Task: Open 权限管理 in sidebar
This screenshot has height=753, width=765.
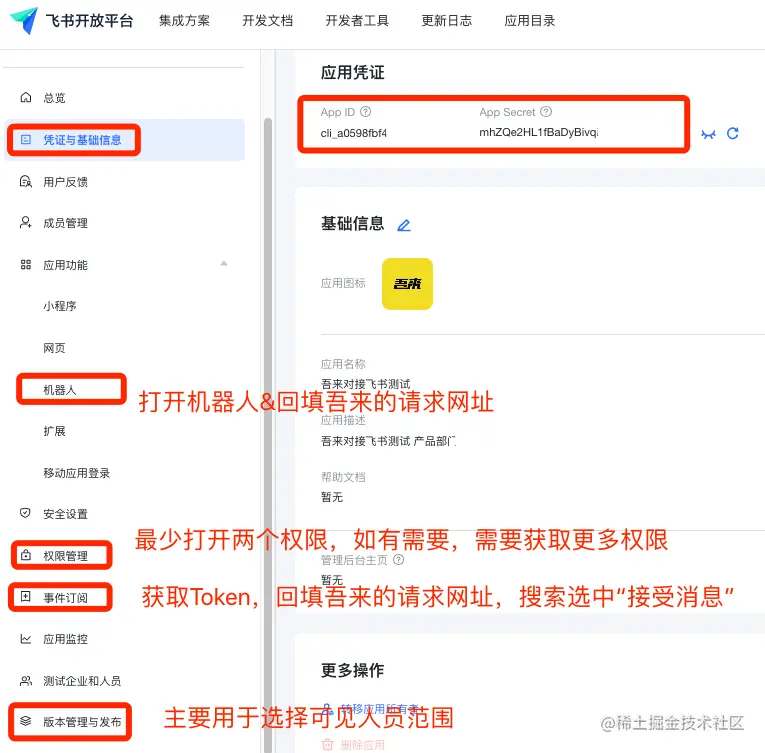Action: (x=65, y=556)
